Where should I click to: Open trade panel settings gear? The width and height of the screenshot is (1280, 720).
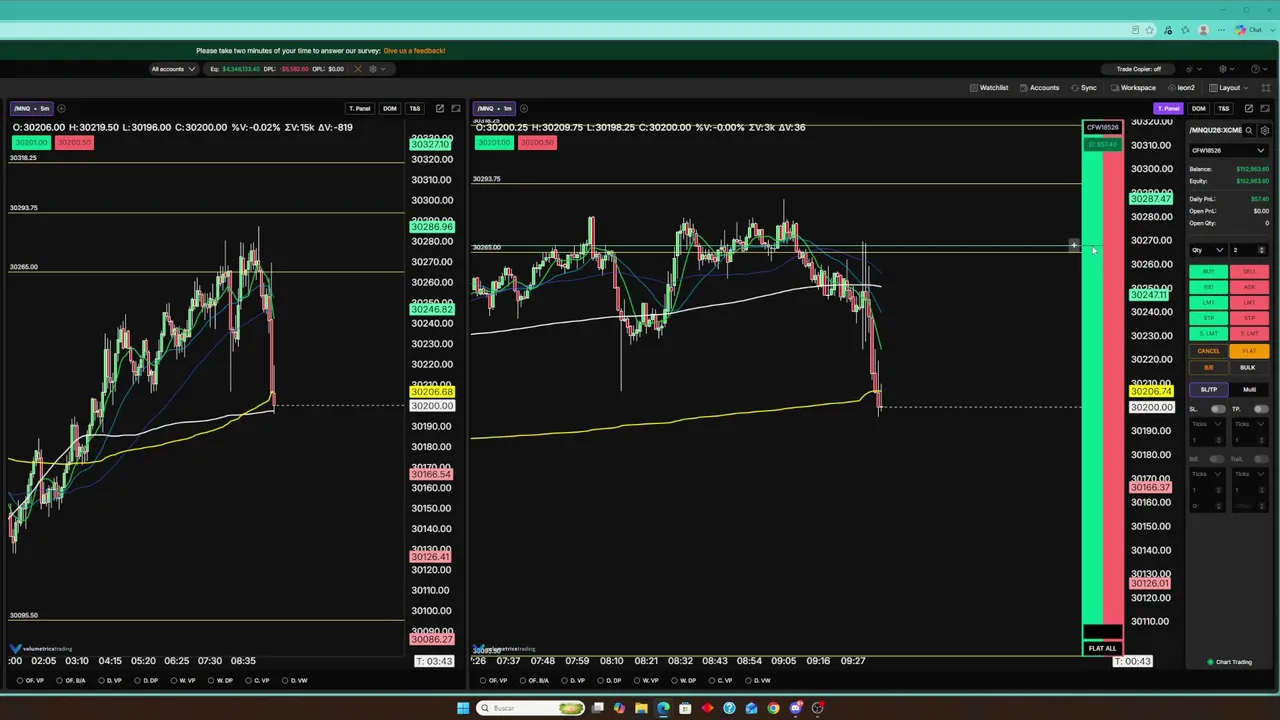coord(1265,130)
